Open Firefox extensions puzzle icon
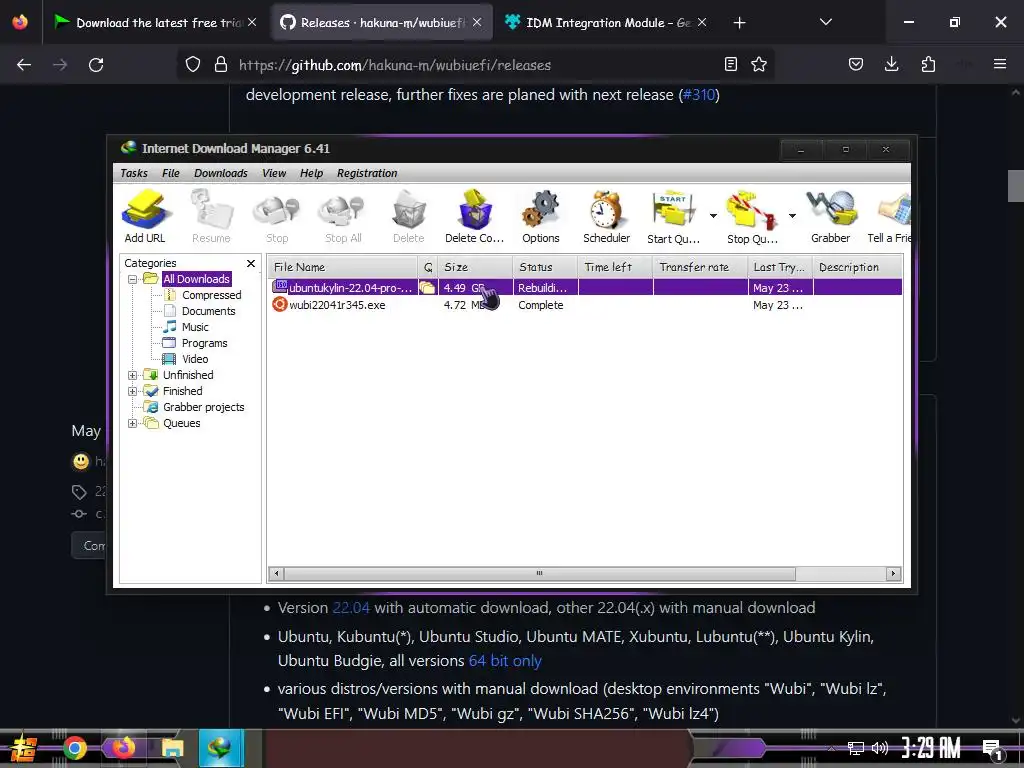 928,64
